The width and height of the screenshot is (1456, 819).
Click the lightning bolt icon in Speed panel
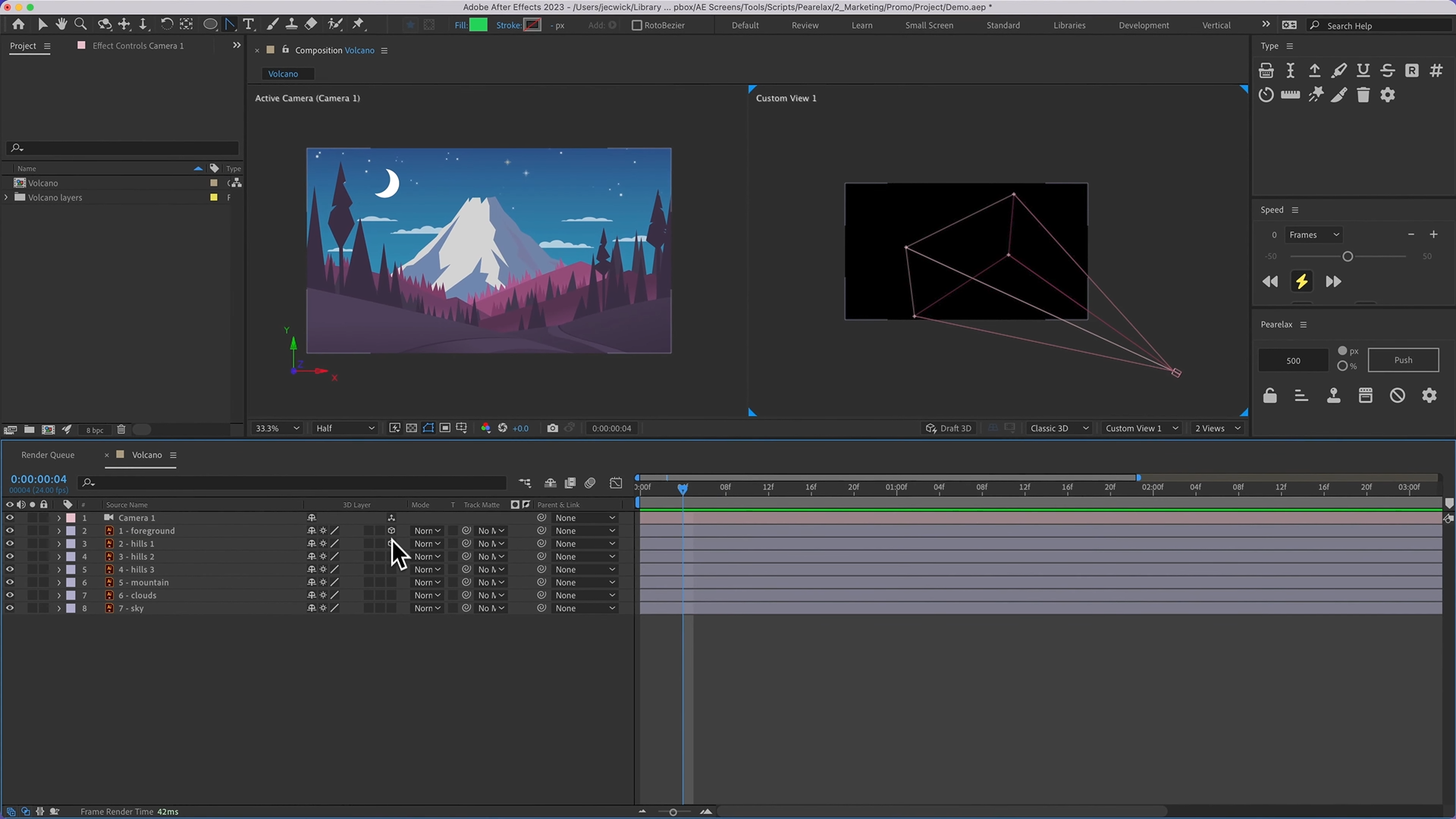(x=1301, y=281)
